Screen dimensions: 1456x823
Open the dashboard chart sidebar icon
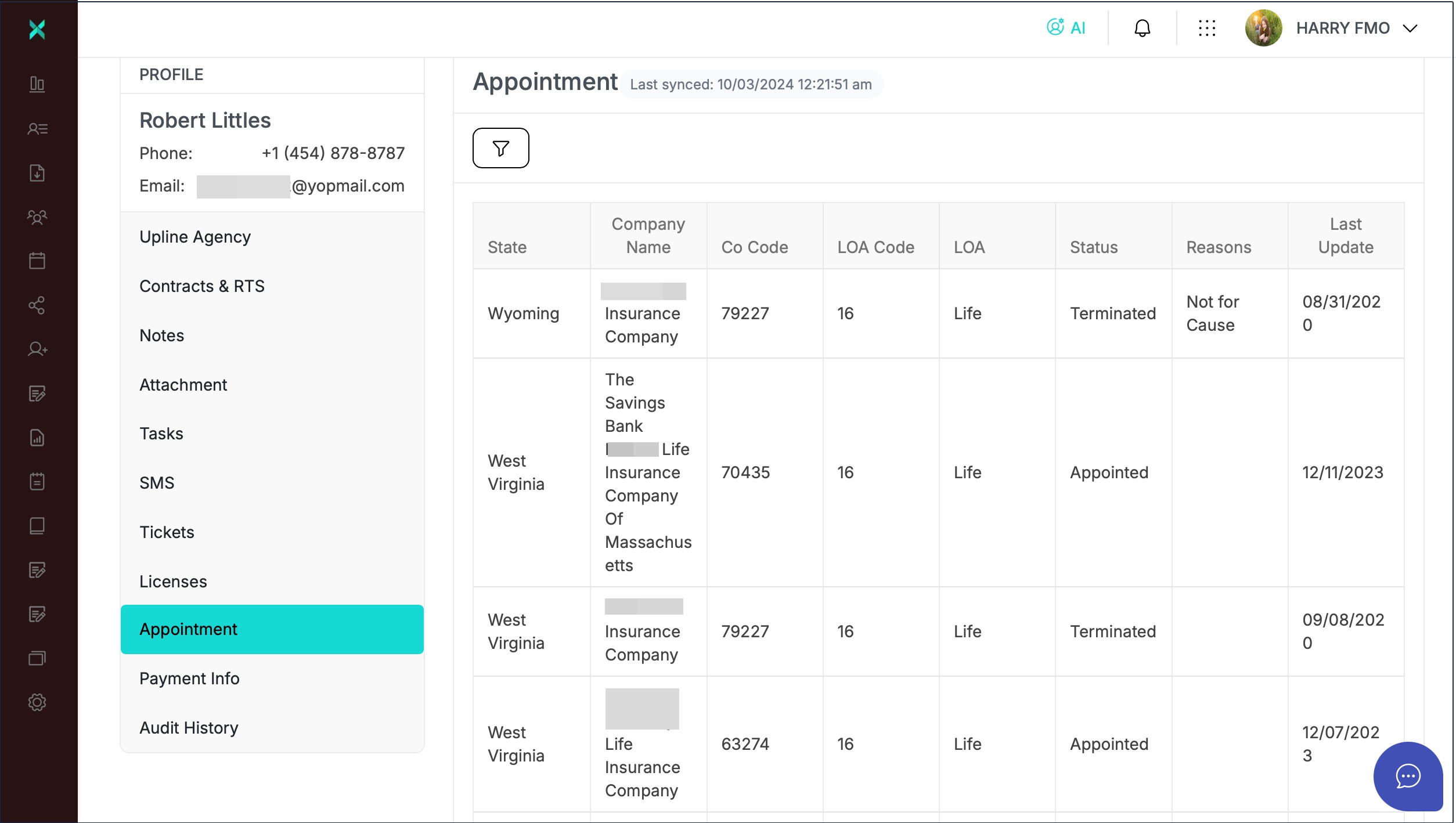click(x=37, y=84)
